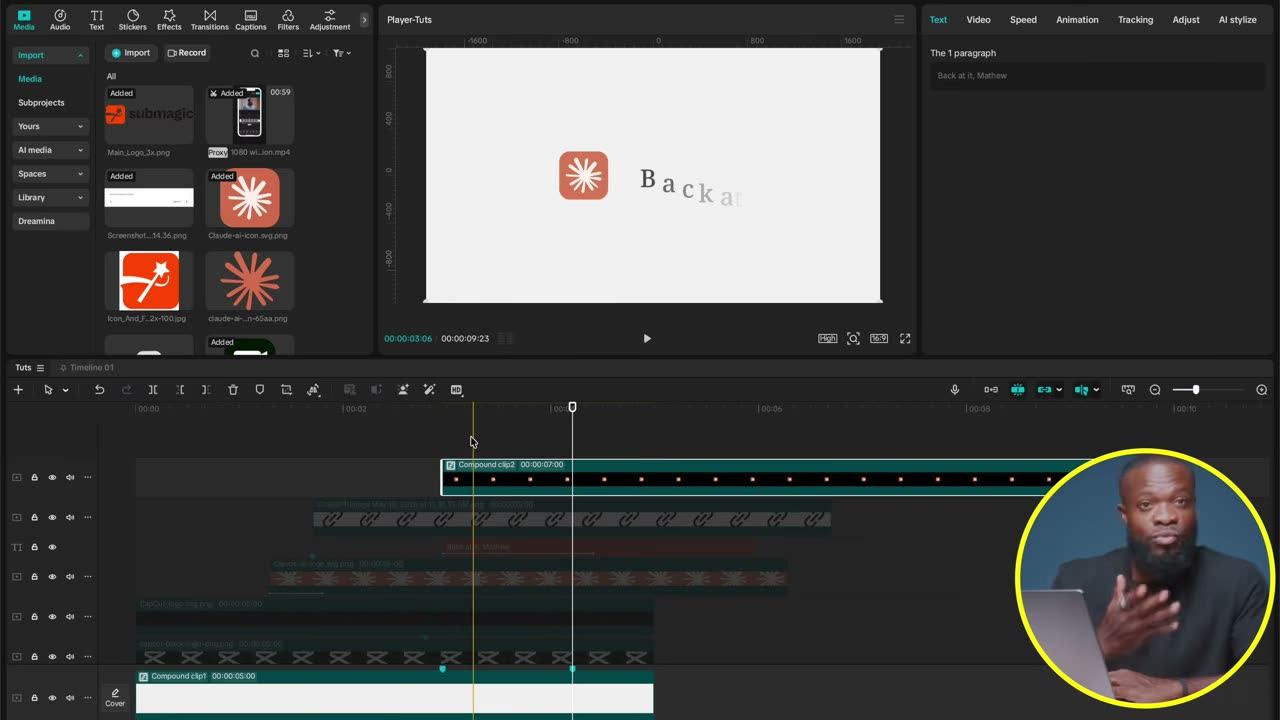Click the magic wand enhance icon

tap(429, 390)
